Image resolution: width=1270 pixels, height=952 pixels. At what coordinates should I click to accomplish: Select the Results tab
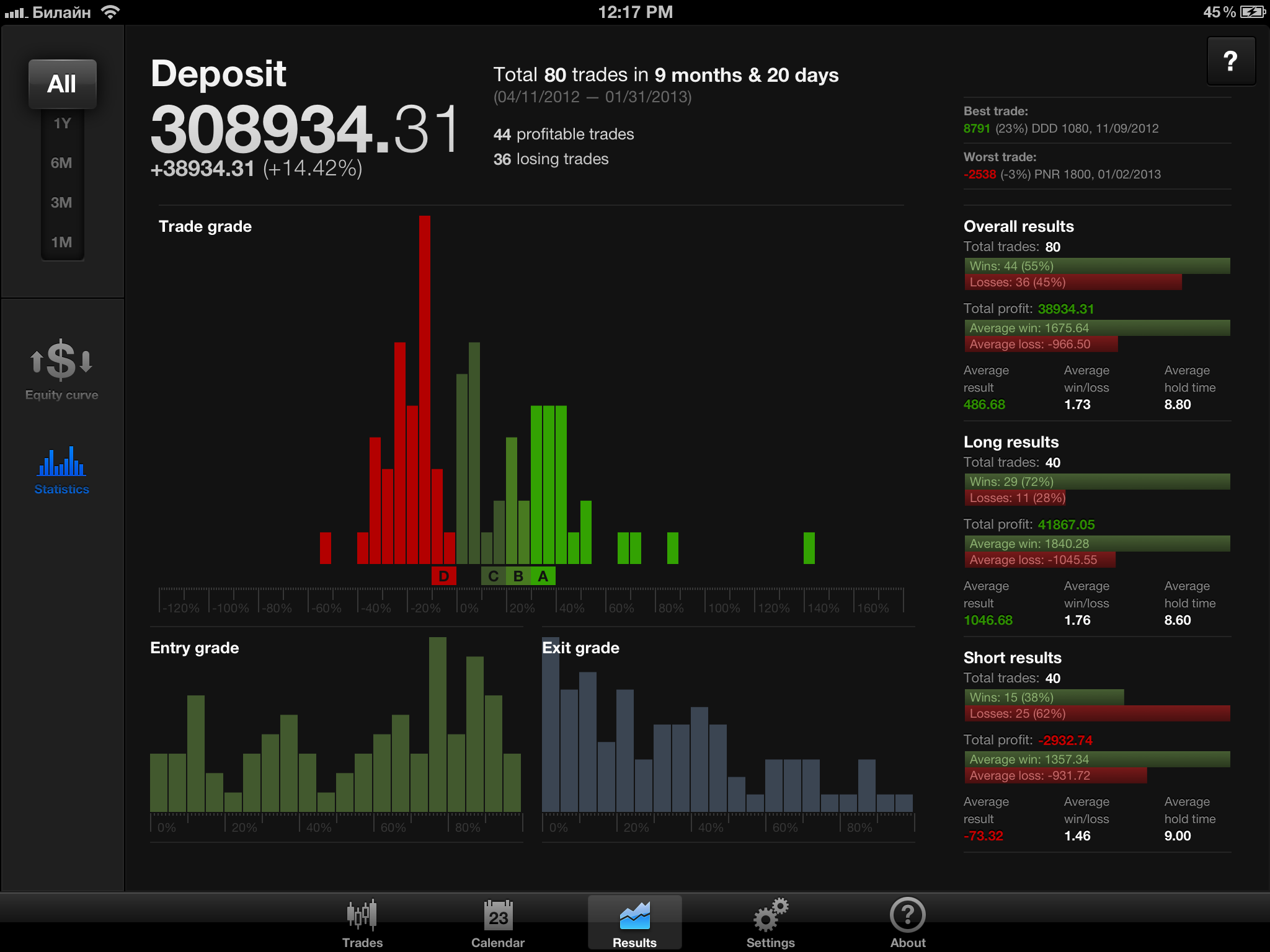[634, 923]
